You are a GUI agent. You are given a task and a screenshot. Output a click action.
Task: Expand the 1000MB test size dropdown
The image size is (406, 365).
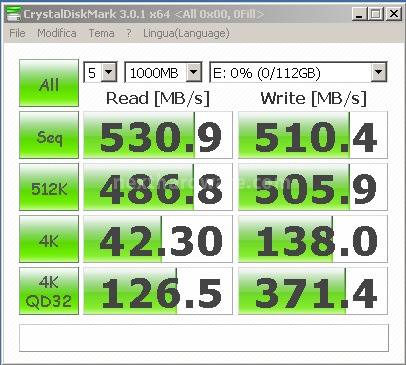point(163,72)
